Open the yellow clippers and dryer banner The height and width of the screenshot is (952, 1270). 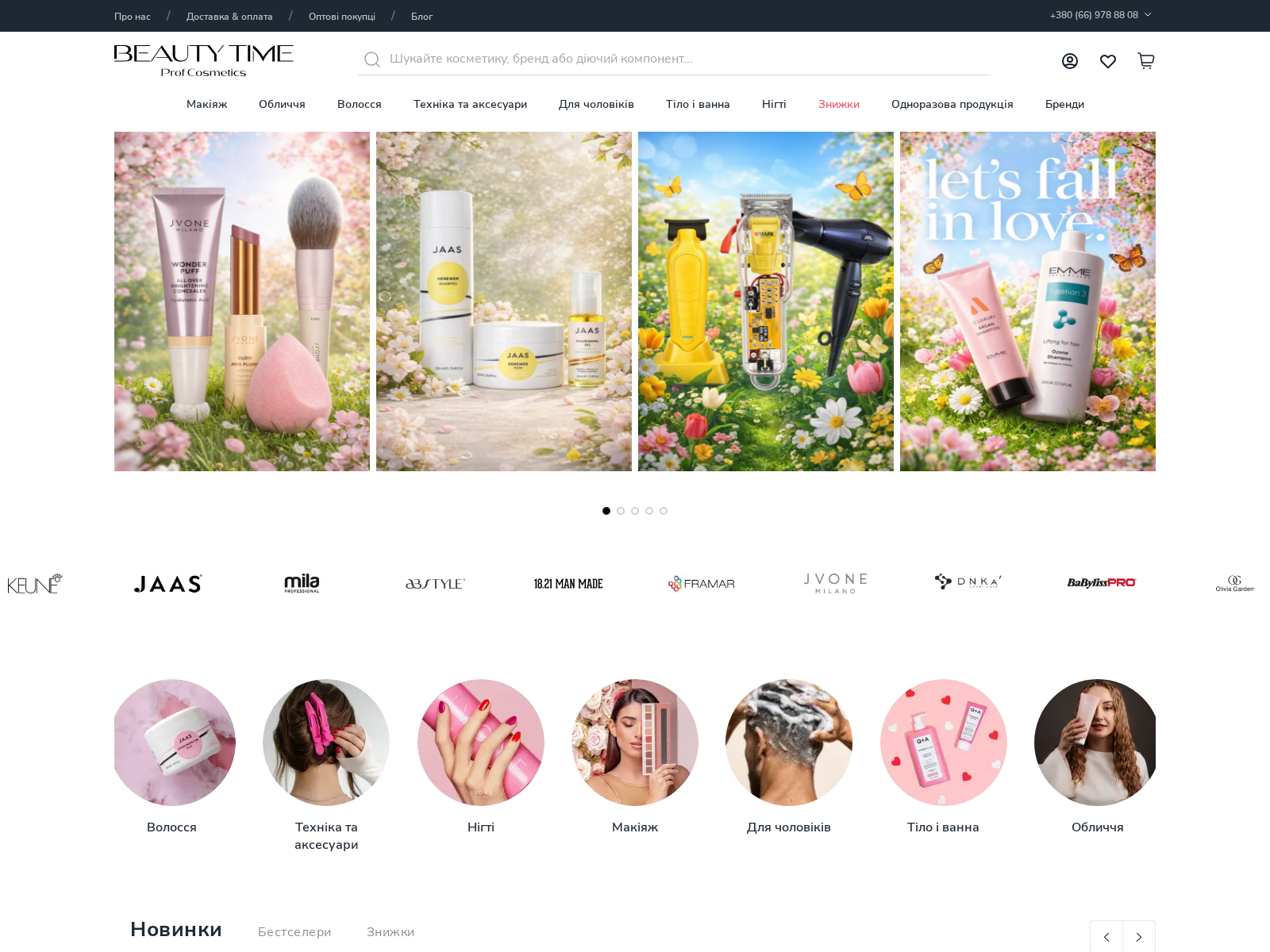tap(766, 301)
